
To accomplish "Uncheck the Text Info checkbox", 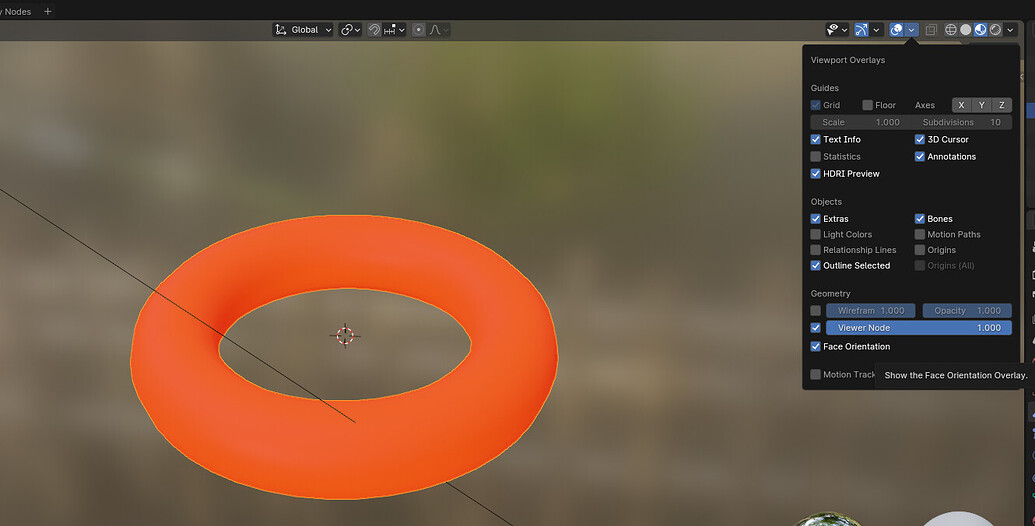I will 816,139.
